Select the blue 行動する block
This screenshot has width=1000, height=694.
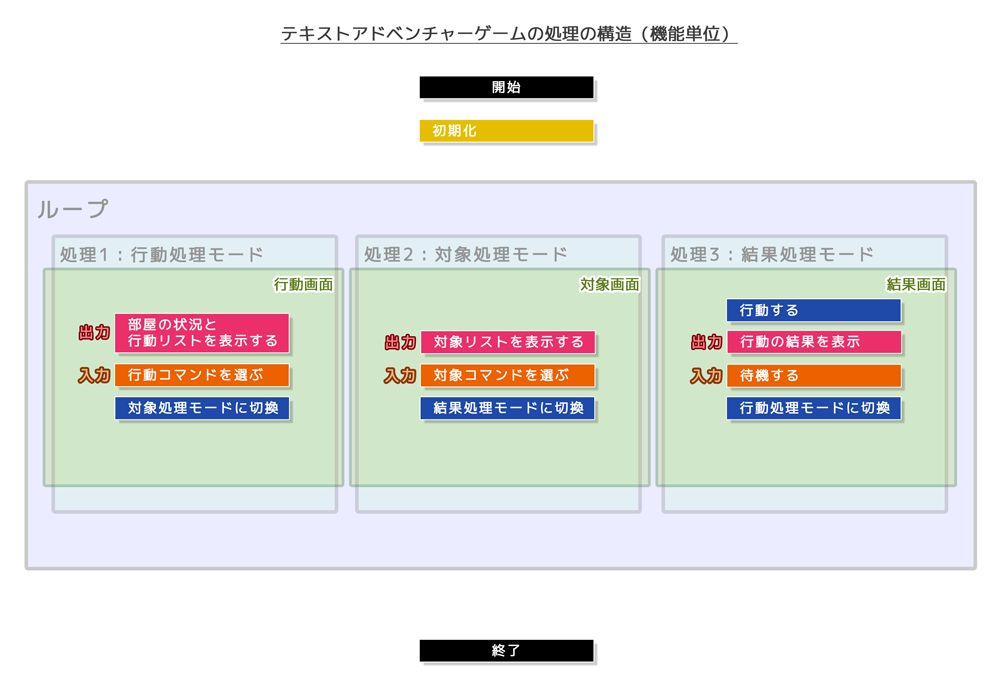[x=814, y=310]
